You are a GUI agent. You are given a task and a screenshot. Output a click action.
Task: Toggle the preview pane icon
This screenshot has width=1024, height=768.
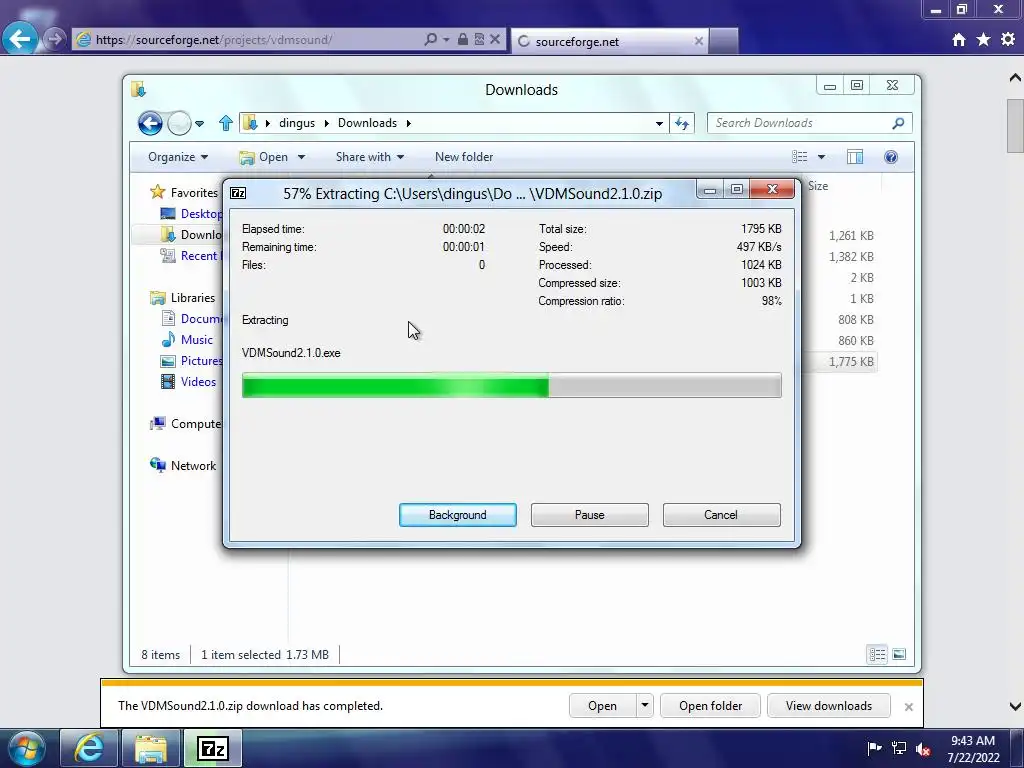coord(855,157)
